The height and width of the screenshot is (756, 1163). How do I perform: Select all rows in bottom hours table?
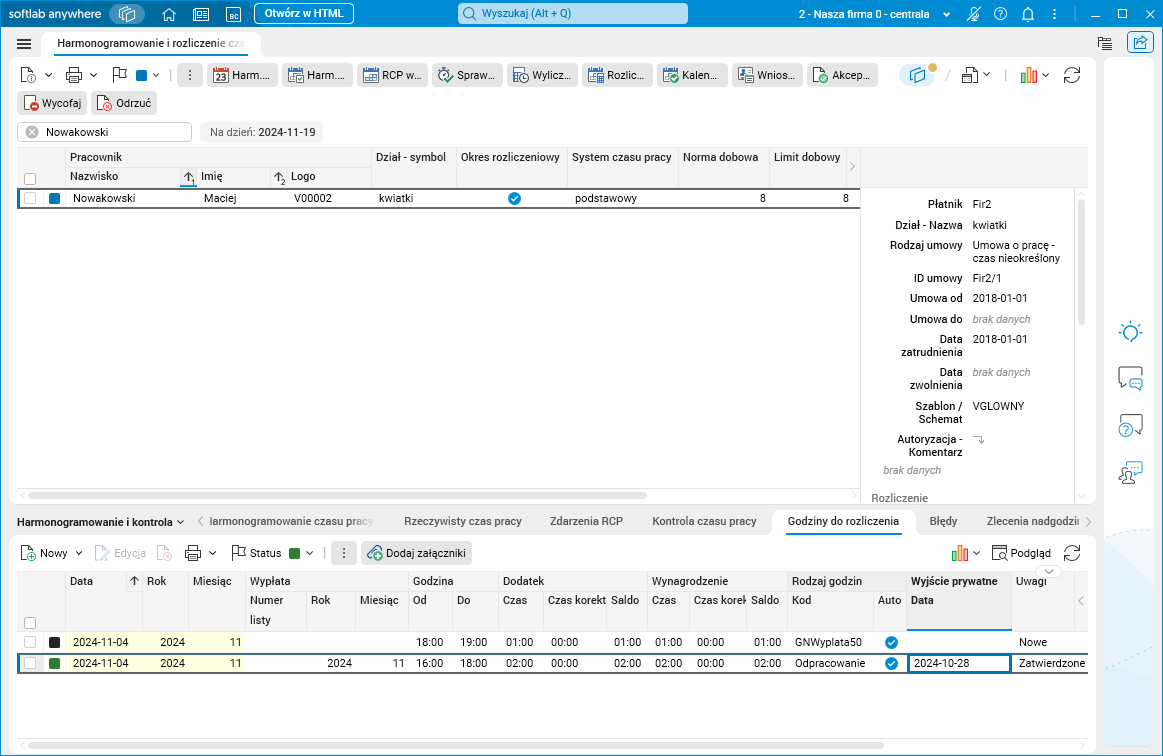[30, 622]
